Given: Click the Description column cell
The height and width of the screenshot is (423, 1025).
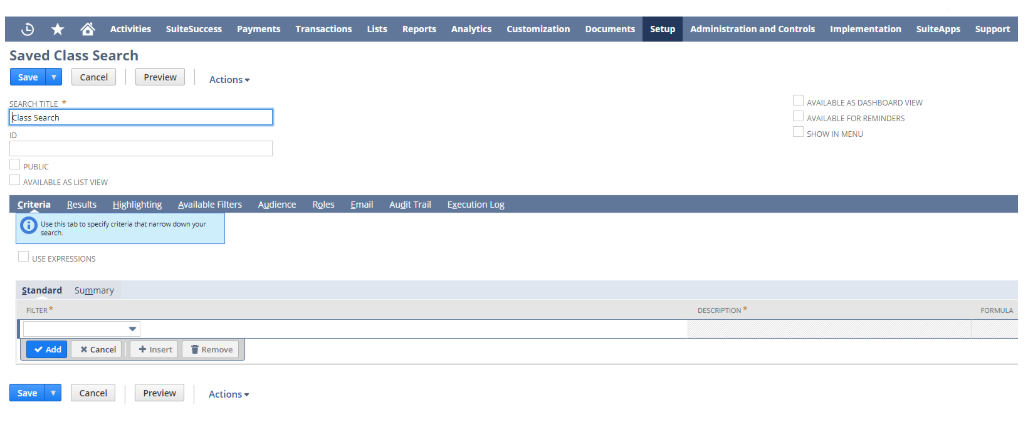Looking at the screenshot, I should (829, 329).
